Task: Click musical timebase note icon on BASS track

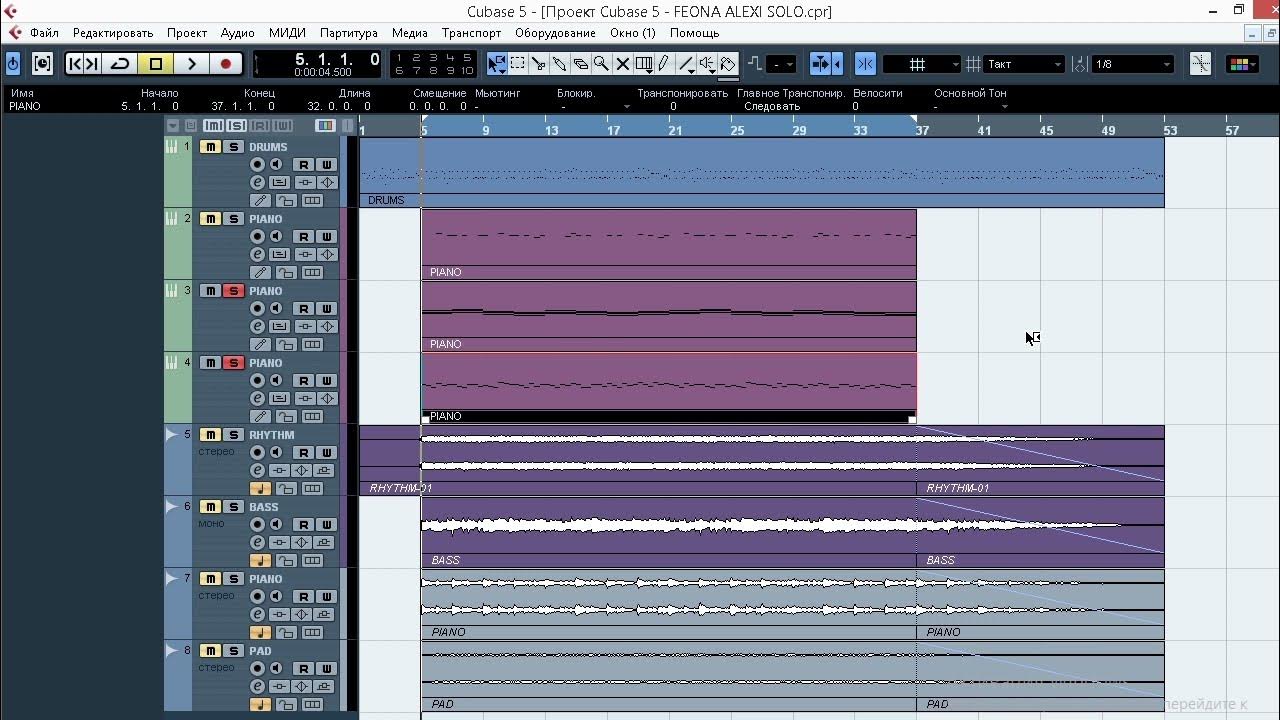Action: (x=260, y=561)
